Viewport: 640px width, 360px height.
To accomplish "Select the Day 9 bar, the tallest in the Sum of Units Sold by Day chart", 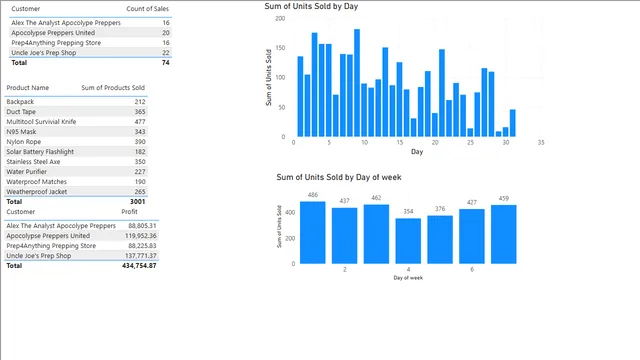I will pyautogui.click(x=357, y=83).
